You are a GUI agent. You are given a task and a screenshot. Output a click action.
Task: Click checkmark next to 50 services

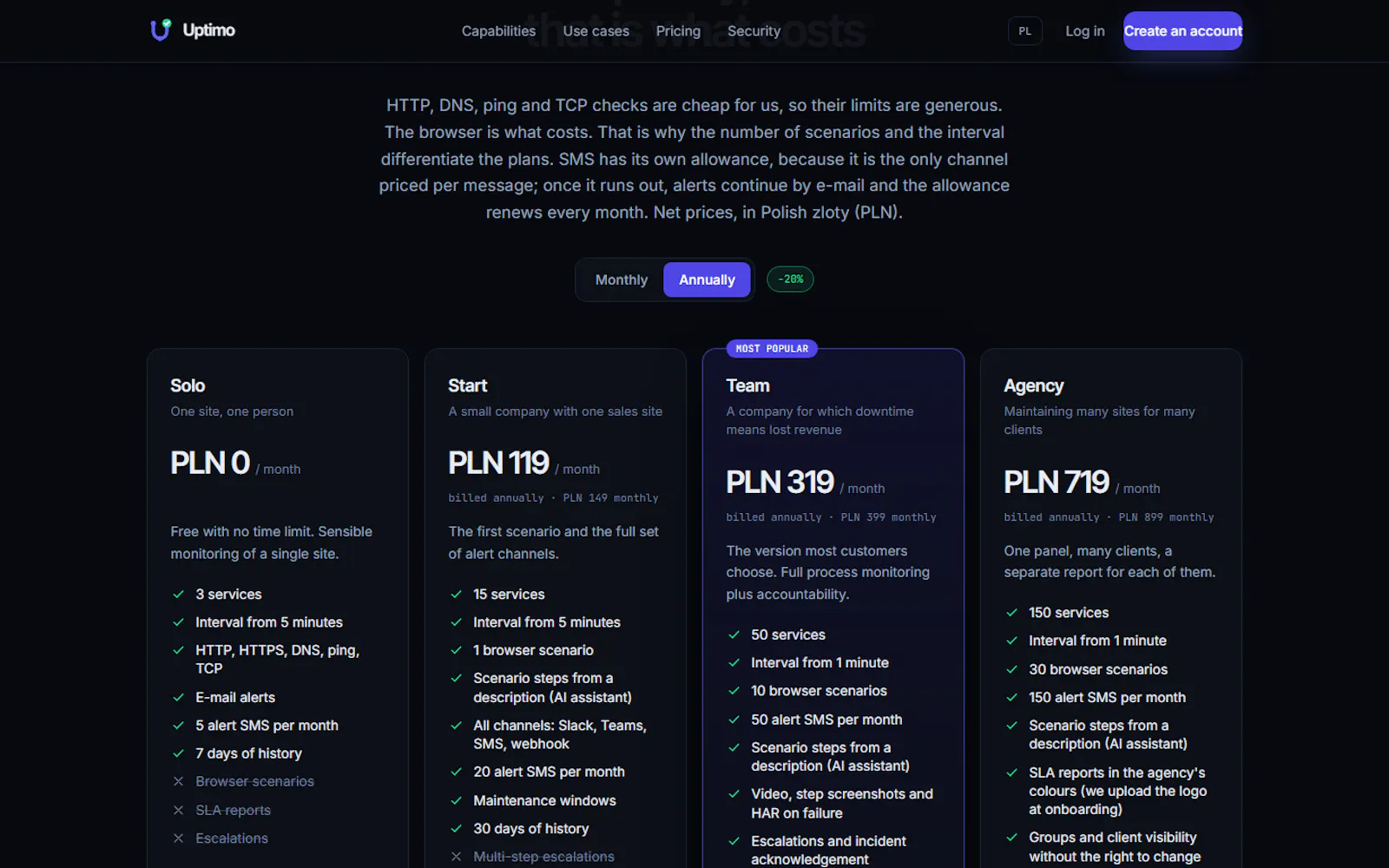click(734, 635)
